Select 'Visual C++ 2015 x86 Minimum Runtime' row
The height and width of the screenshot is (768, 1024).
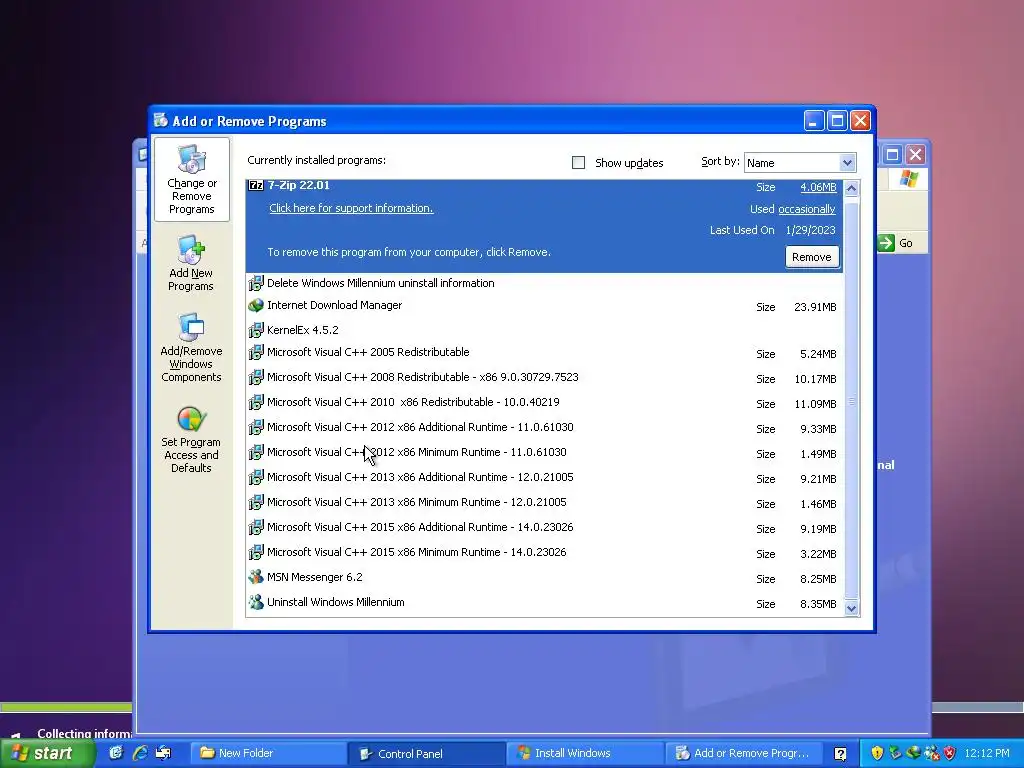[x=545, y=552]
